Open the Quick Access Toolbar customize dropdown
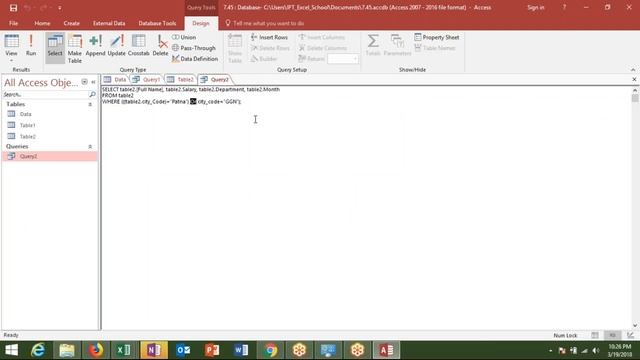 click(x=60, y=8)
